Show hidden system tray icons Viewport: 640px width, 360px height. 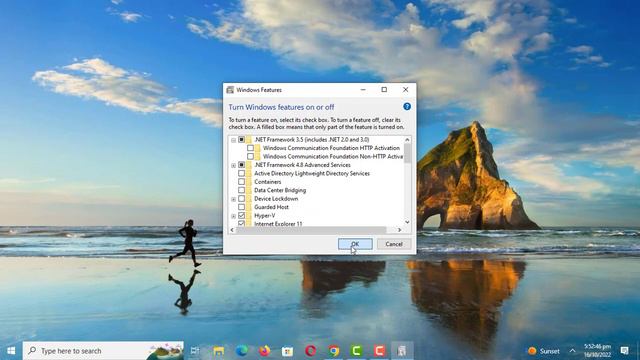tap(572, 351)
